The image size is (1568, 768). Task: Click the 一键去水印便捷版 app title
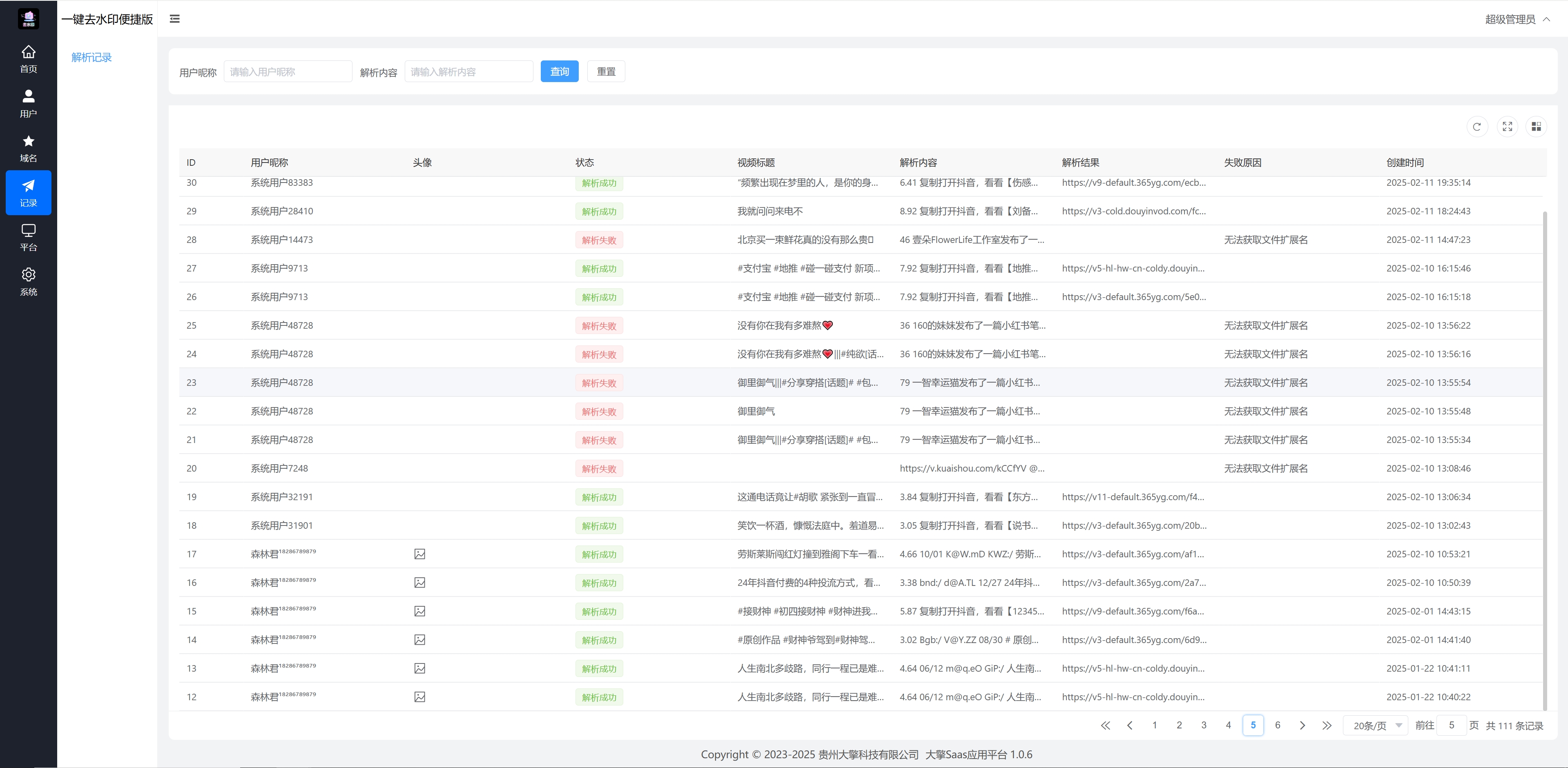[107, 19]
